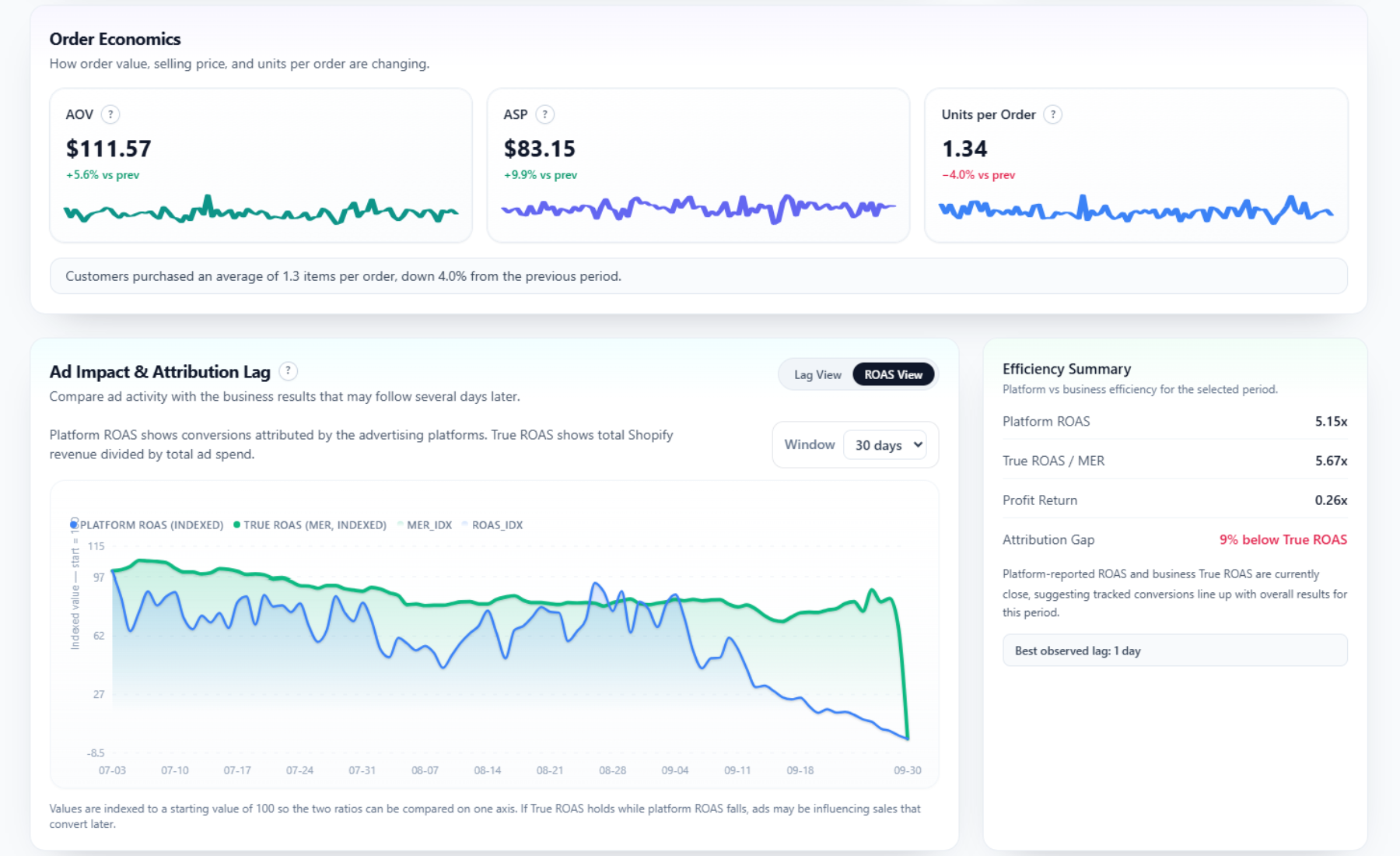
Task: Click the Window label beside the dropdown
Action: pos(809,444)
